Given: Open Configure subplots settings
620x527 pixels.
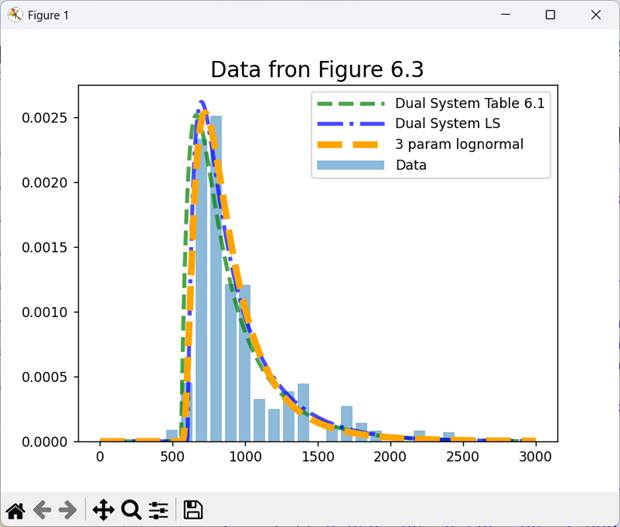Looking at the screenshot, I should [159, 510].
